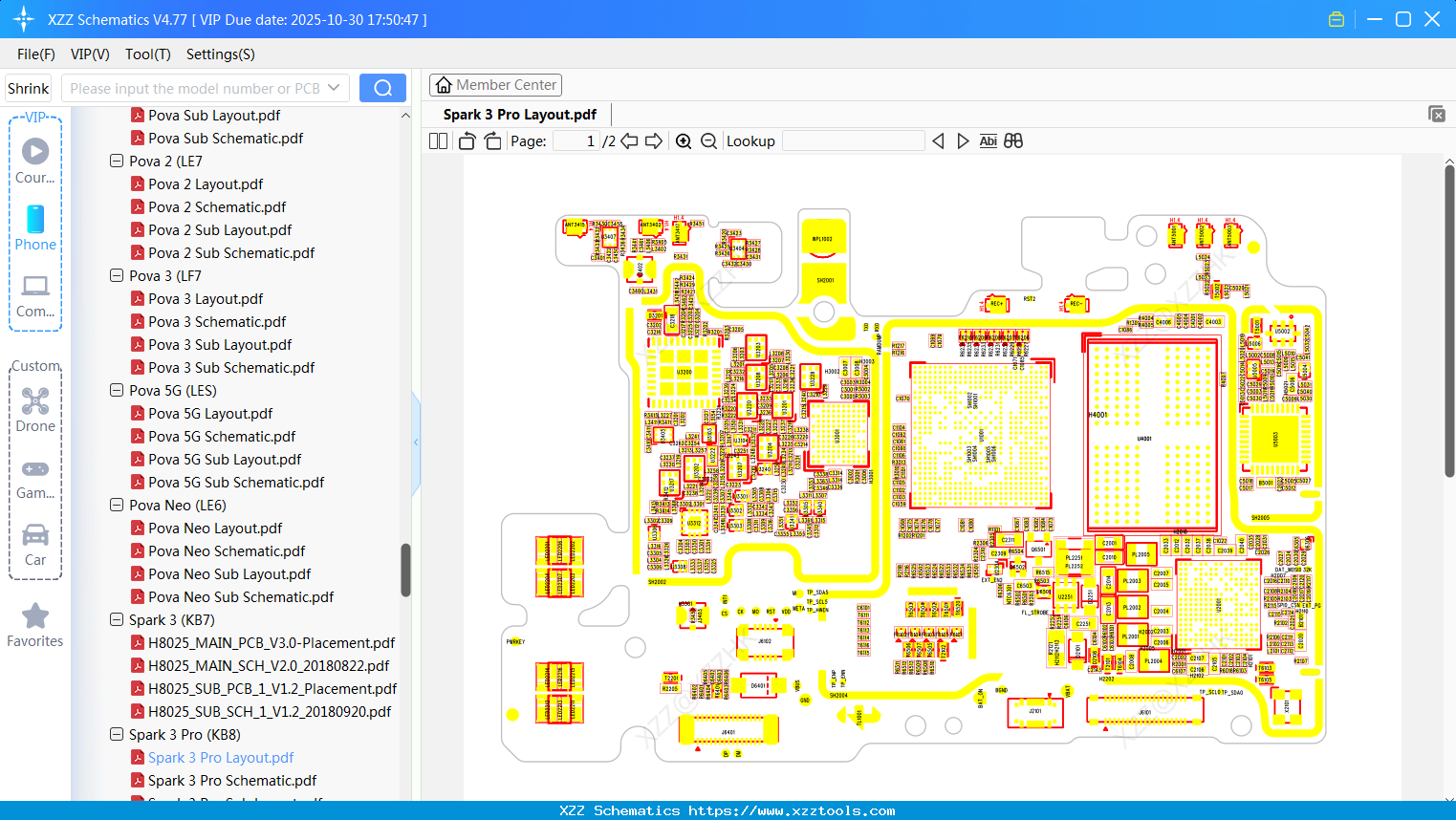The width and height of the screenshot is (1456, 820).
Task: Collapse the Pova 5G (LES) group
Action: pos(116,390)
